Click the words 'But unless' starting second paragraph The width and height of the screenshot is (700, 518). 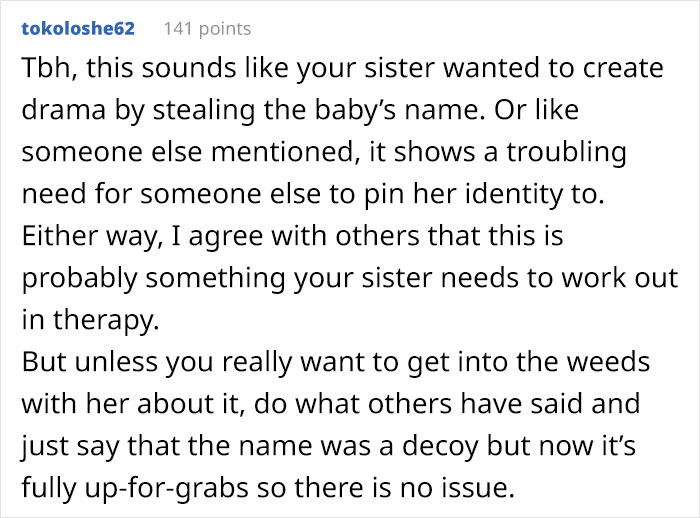coord(90,362)
